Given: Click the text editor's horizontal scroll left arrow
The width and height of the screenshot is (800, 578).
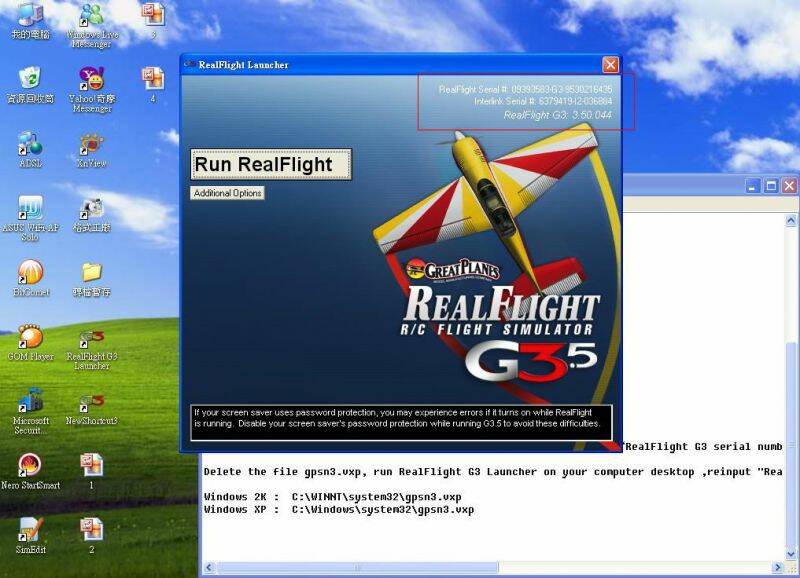Looking at the screenshot, I should [209, 567].
